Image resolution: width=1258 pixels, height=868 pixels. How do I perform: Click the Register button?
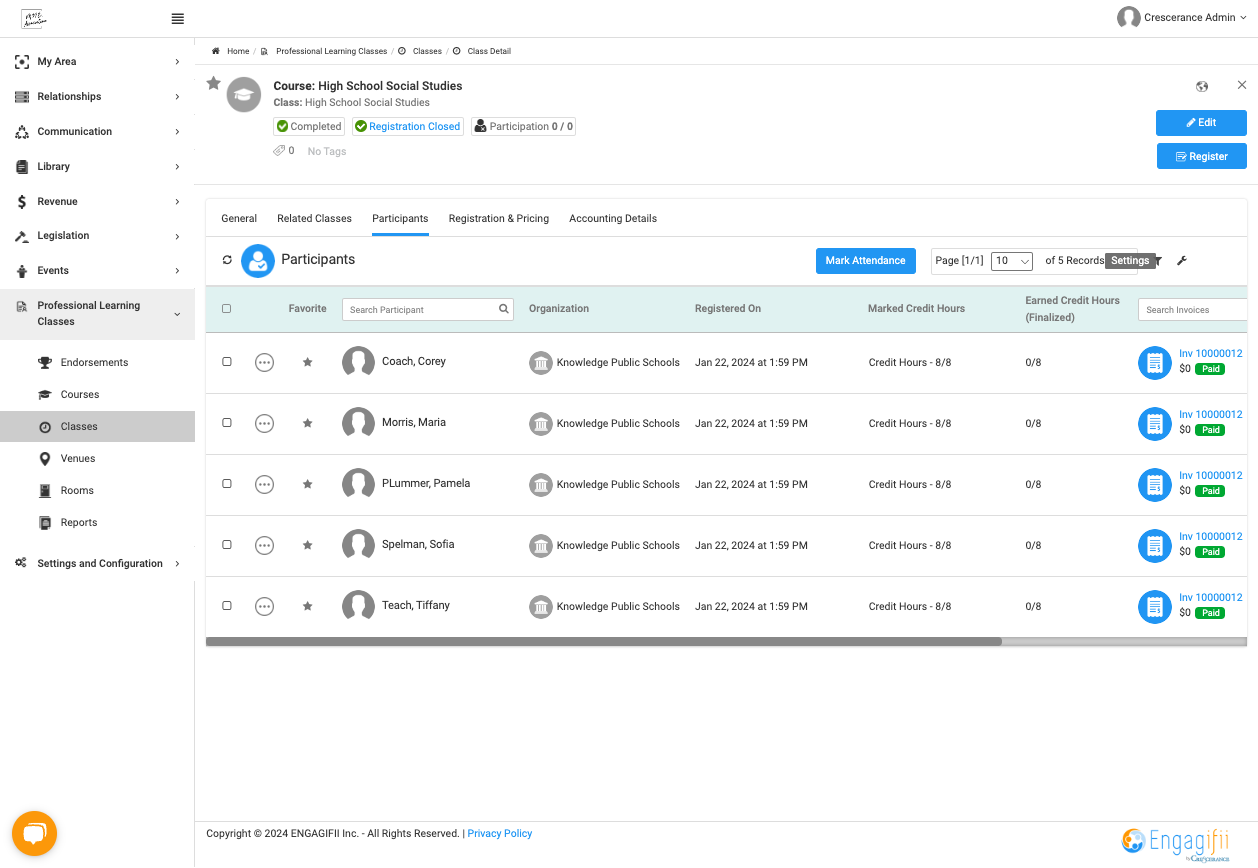tap(1201, 157)
